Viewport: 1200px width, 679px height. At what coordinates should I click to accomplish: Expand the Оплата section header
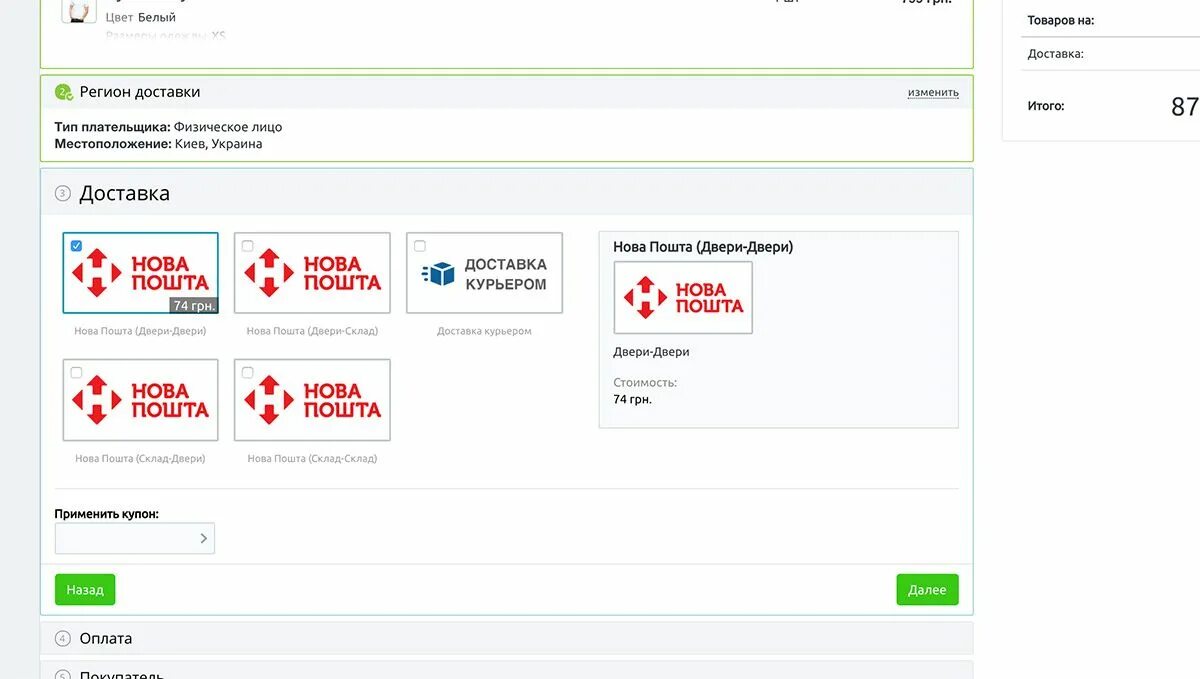(x=506, y=638)
